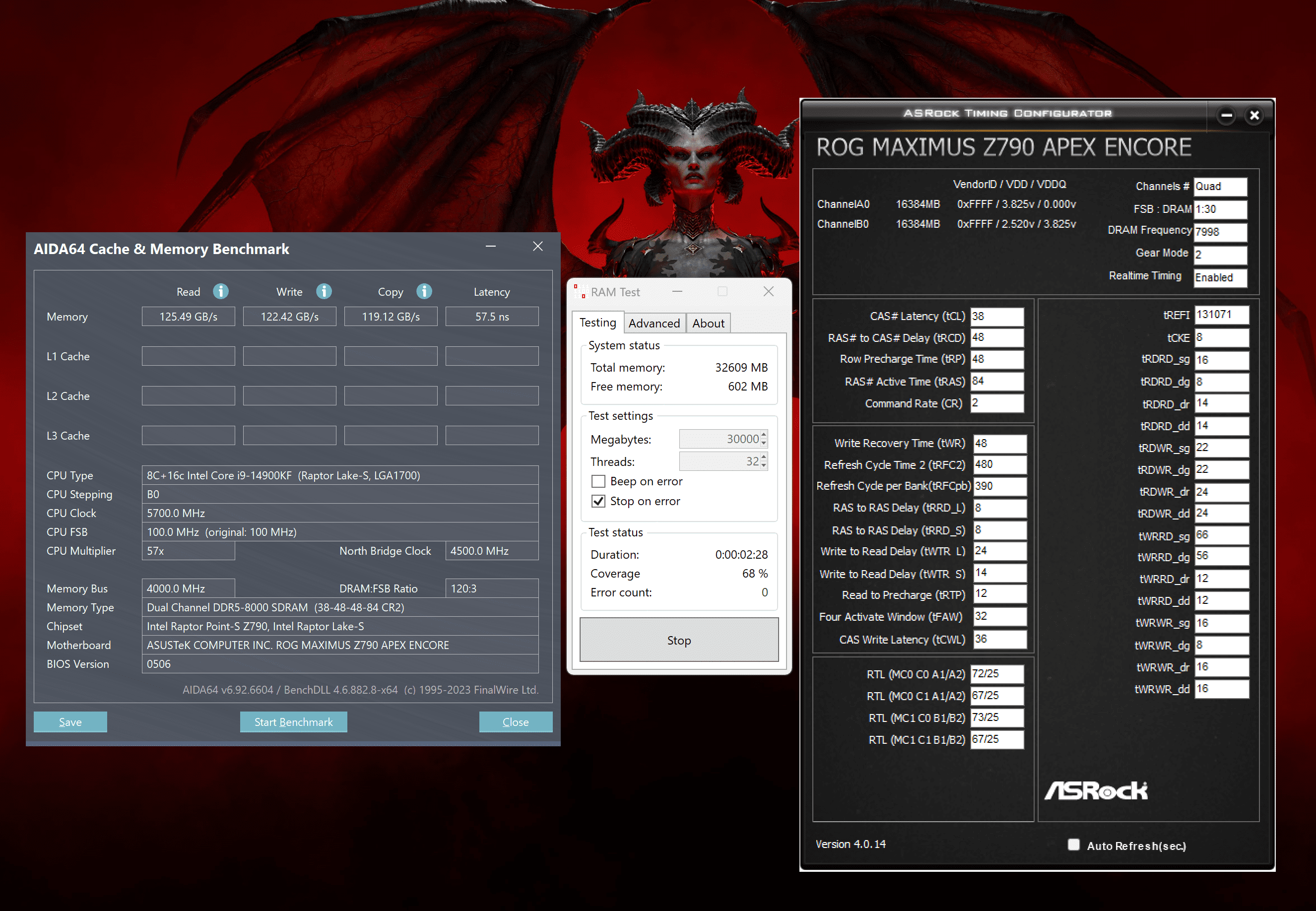The width and height of the screenshot is (1316, 911).
Task: Toggle Auto Refresh(sec) checkbox in Timing Configurator
Action: (1073, 845)
